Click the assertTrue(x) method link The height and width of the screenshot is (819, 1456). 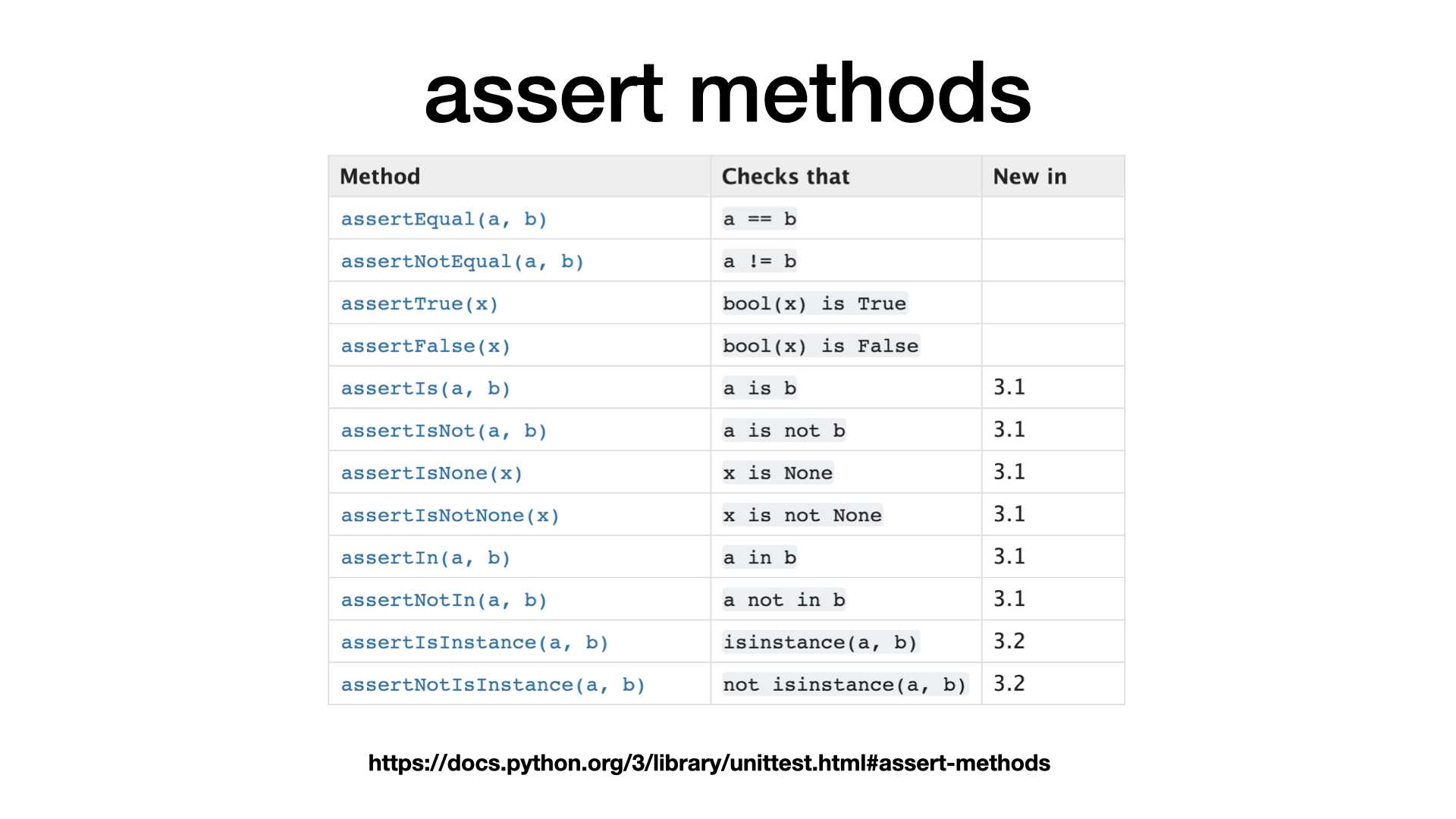click(419, 304)
